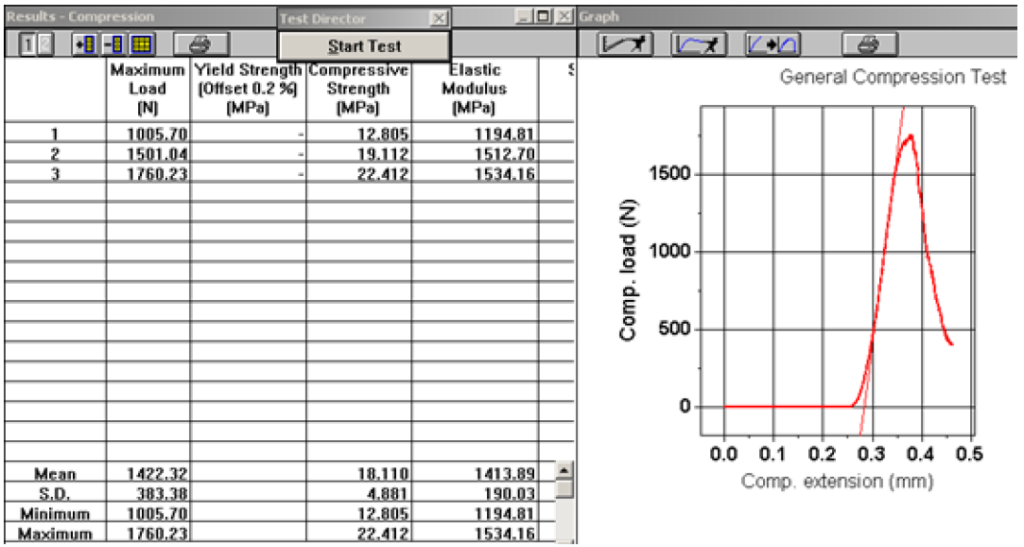Click the Compressive Strength column header
1024x547 pixels.
click(359, 88)
